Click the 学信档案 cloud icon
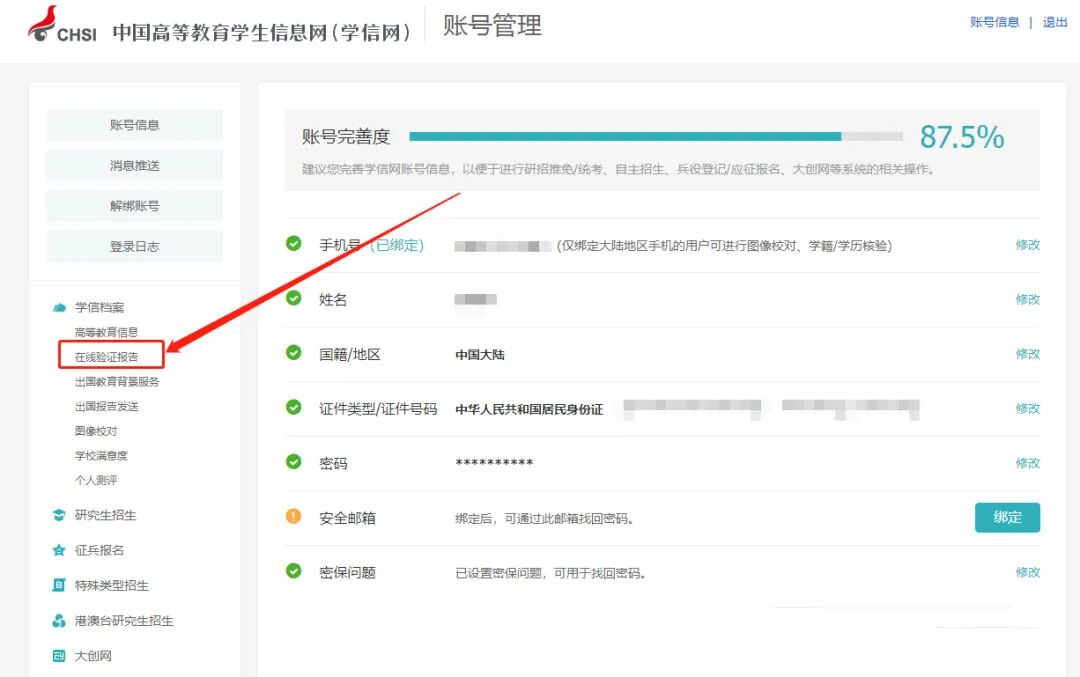 59,307
